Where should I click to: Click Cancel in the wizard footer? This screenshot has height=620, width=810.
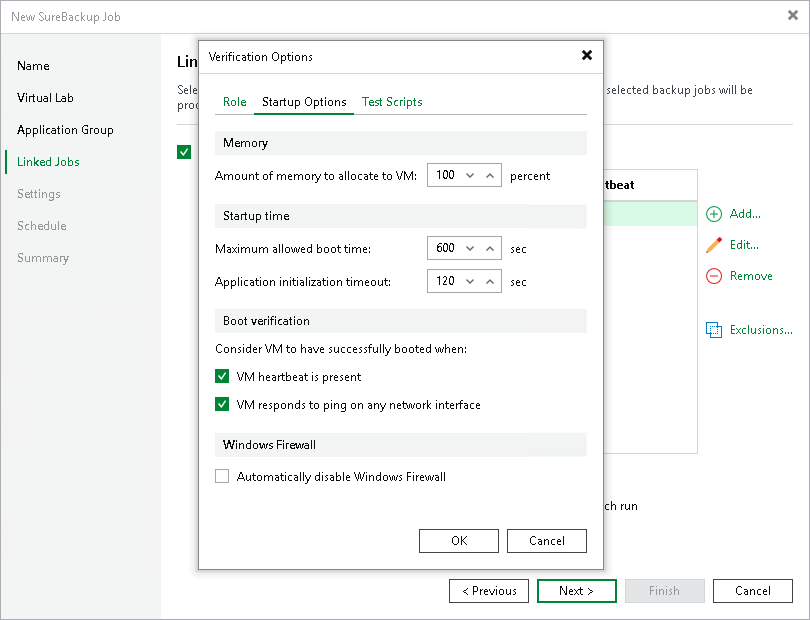753,591
